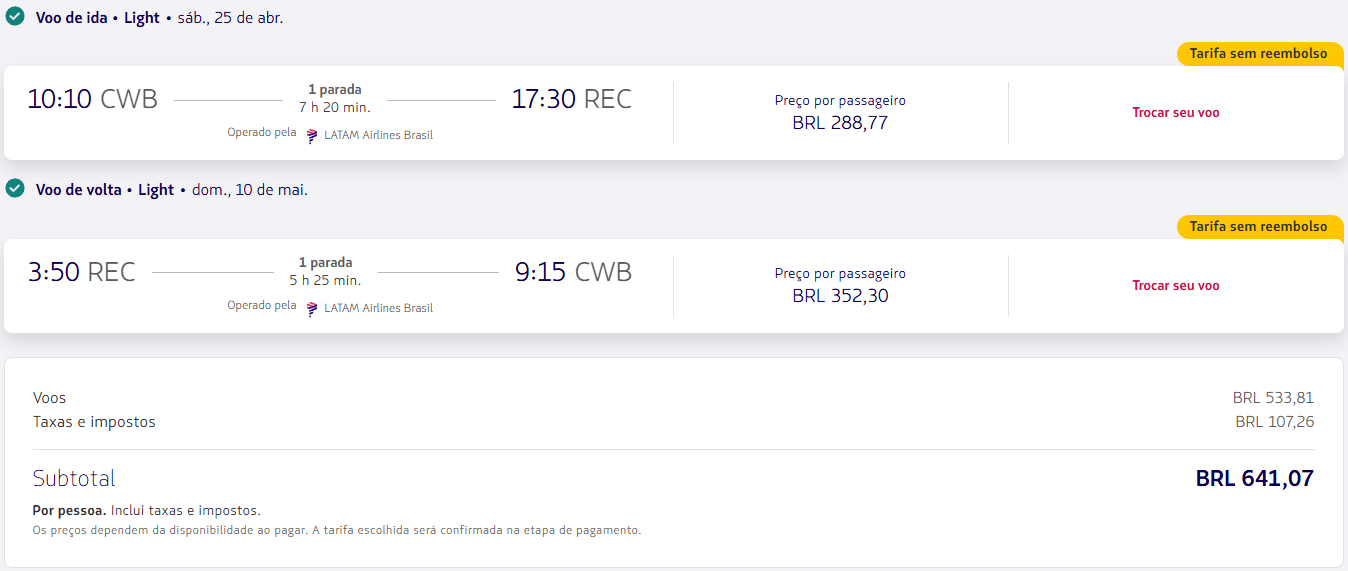This screenshot has height=571, width=1348.
Task: Select the BRL 288,77 outbound price
Action: [x=840, y=123]
